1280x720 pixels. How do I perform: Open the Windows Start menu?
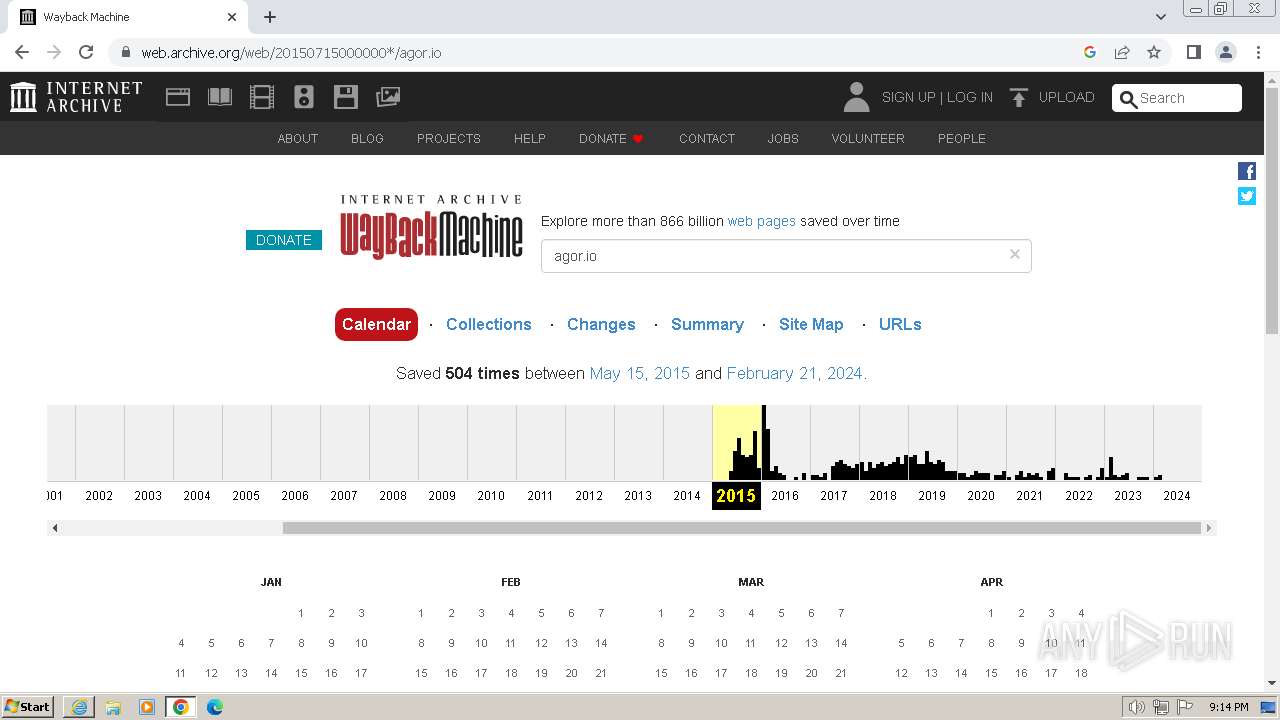(28, 707)
